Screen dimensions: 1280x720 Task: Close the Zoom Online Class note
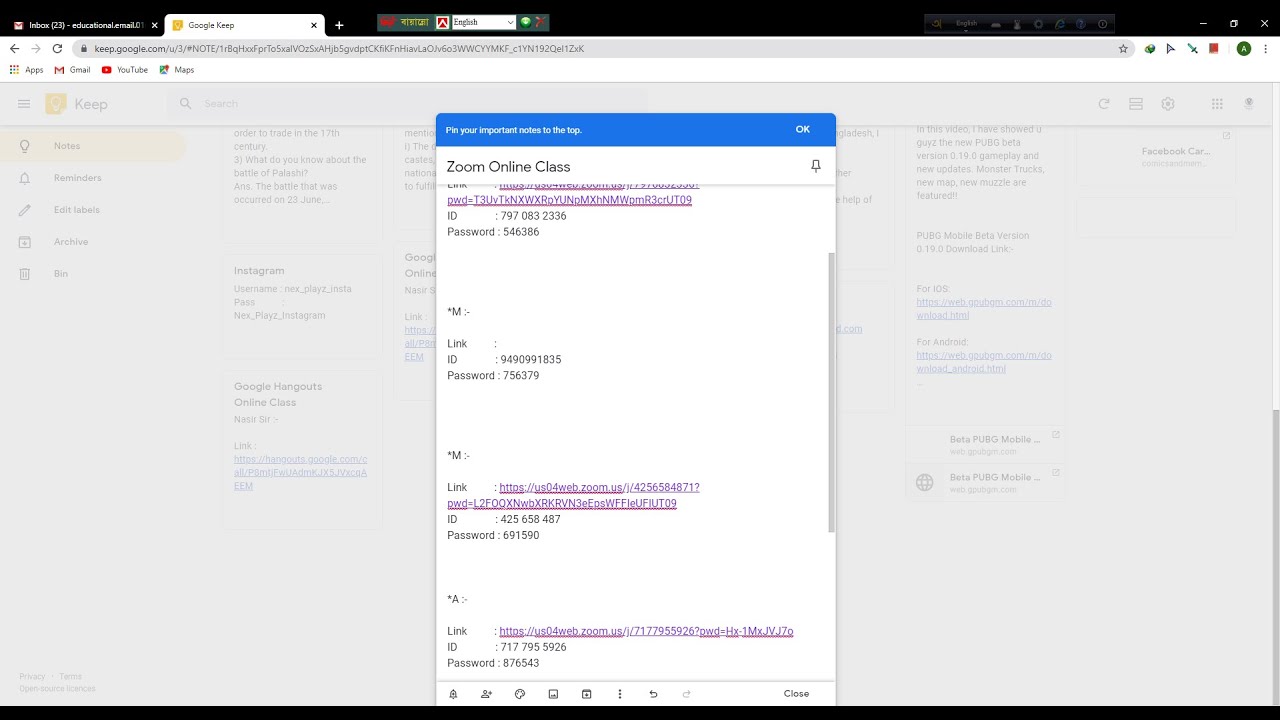tap(796, 694)
